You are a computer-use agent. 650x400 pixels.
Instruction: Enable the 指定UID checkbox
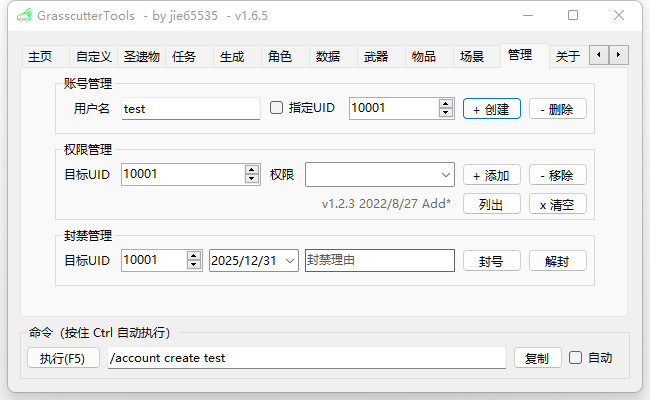point(277,108)
